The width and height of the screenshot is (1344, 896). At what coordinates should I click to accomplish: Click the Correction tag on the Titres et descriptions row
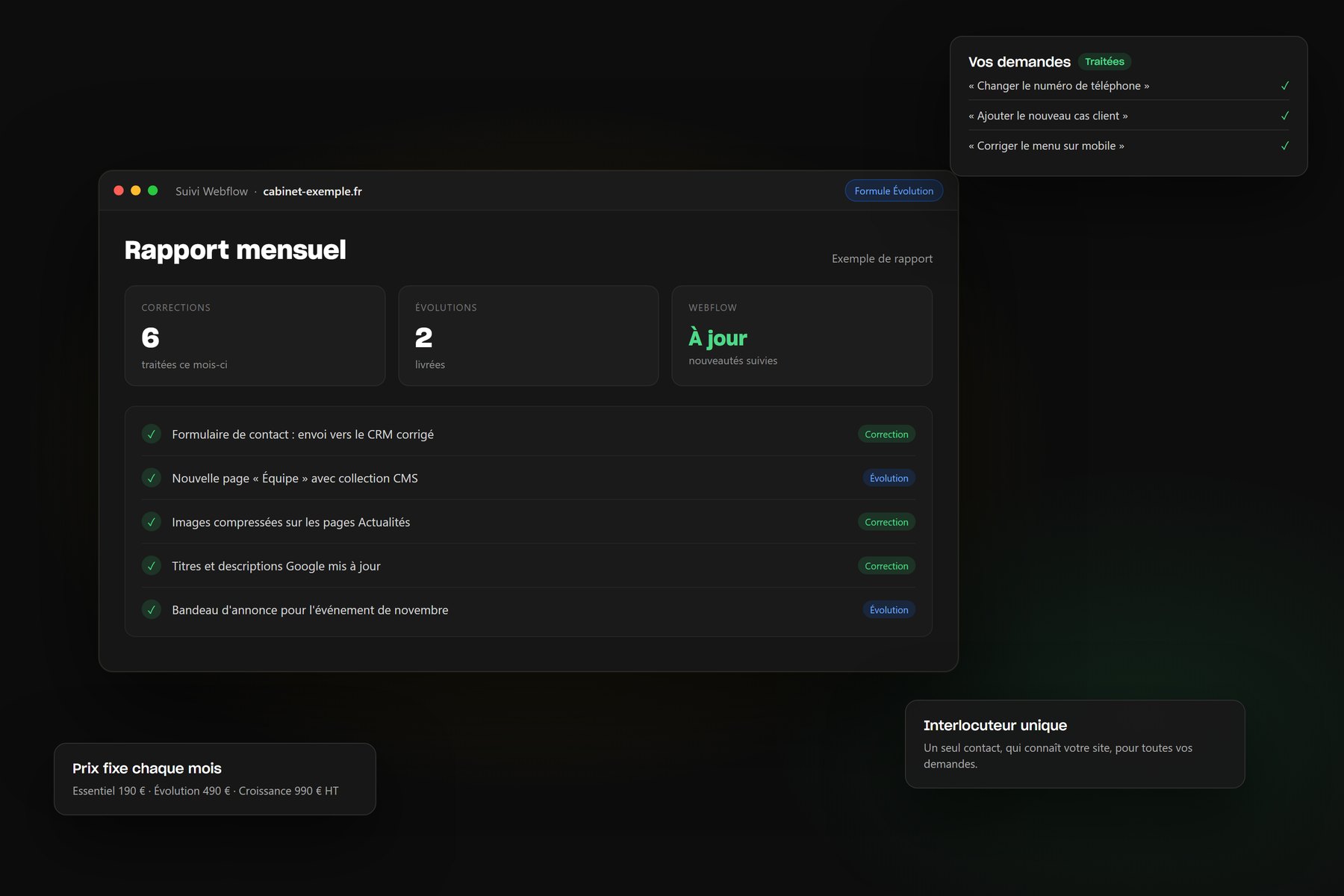pyautogui.click(x=886, y=566)
